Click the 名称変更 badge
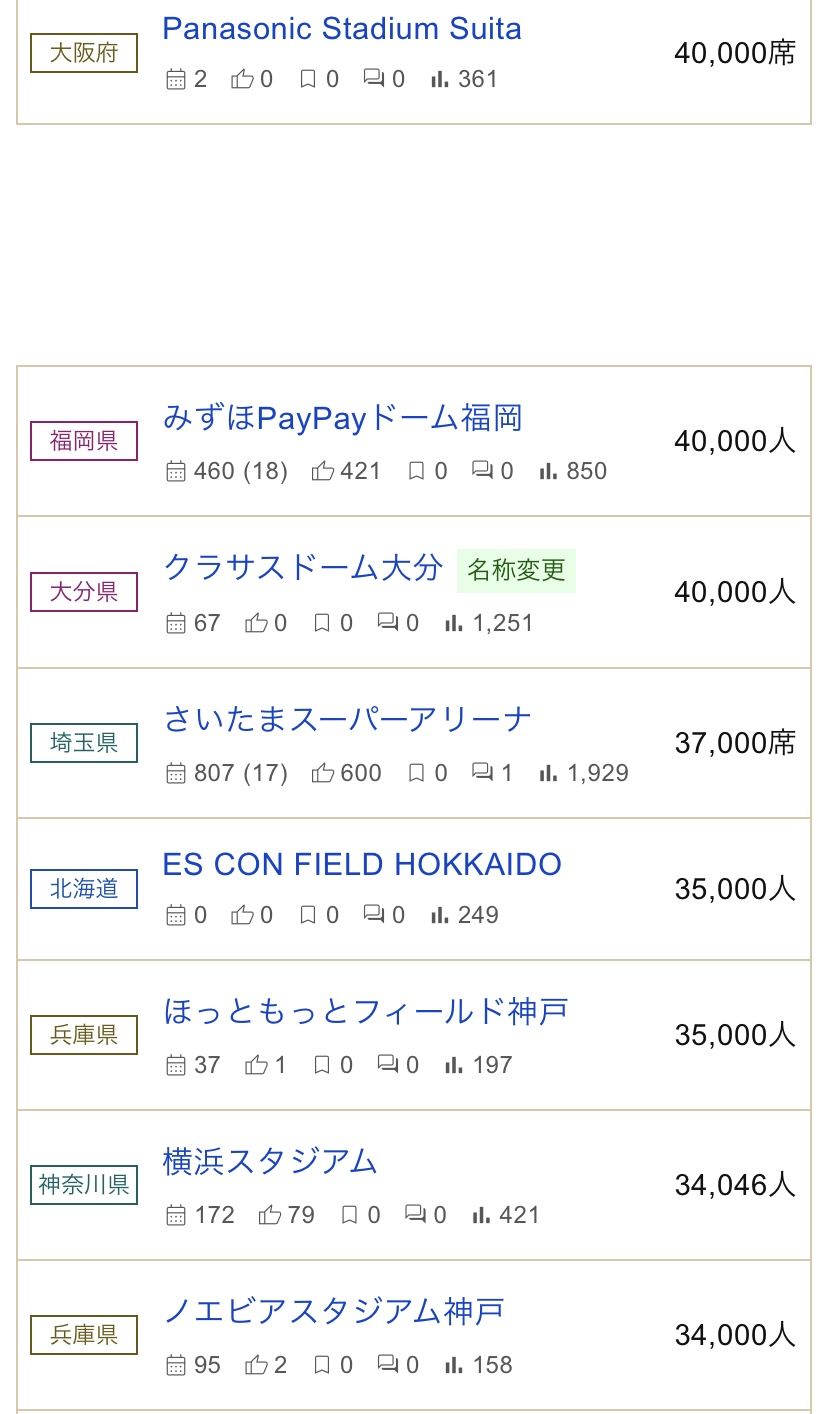The height and width of the screenshot is (1414, 828). [x=516, y=570]
